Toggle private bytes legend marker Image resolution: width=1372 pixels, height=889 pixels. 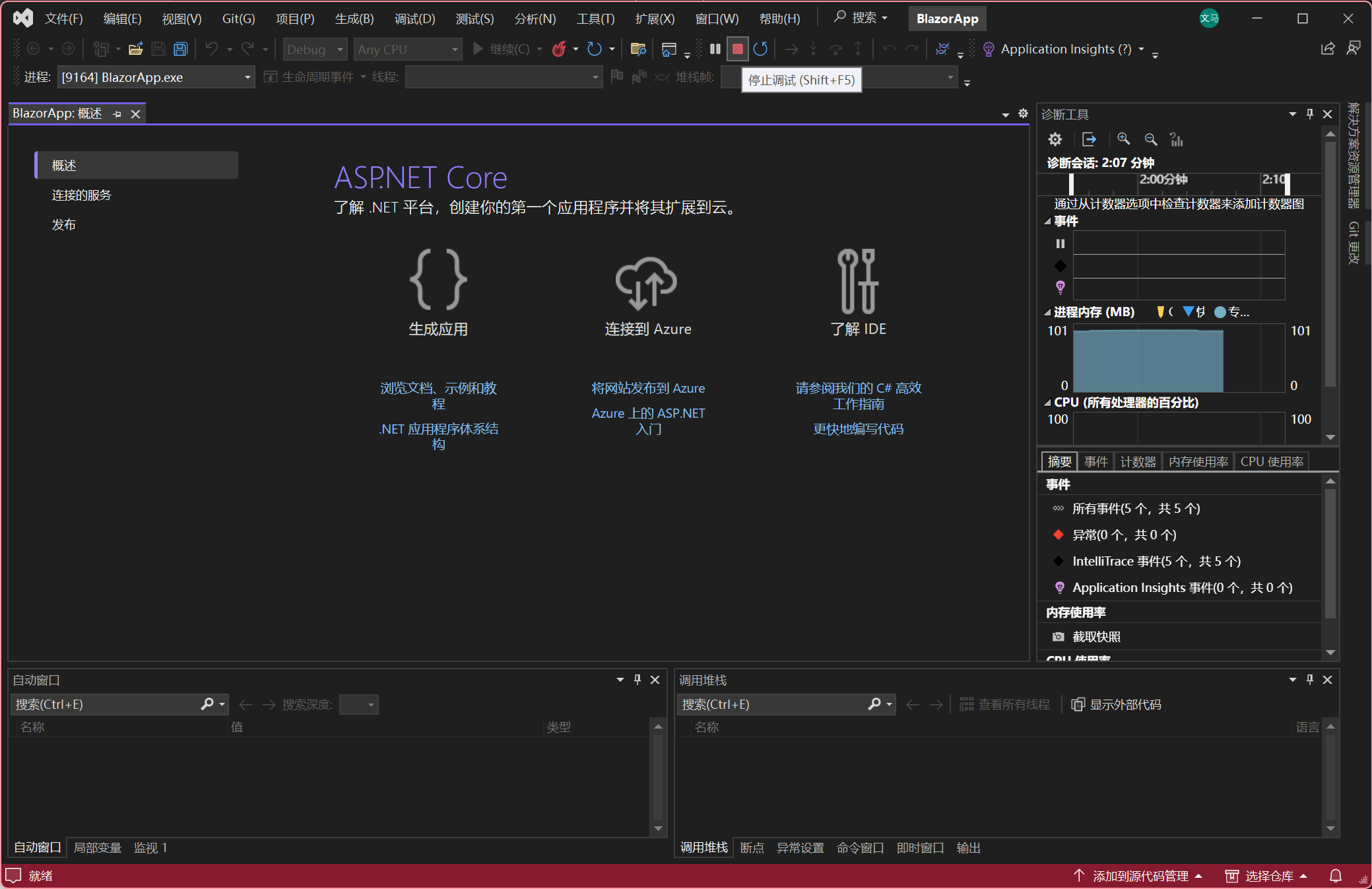click(x=1220, y=312)
